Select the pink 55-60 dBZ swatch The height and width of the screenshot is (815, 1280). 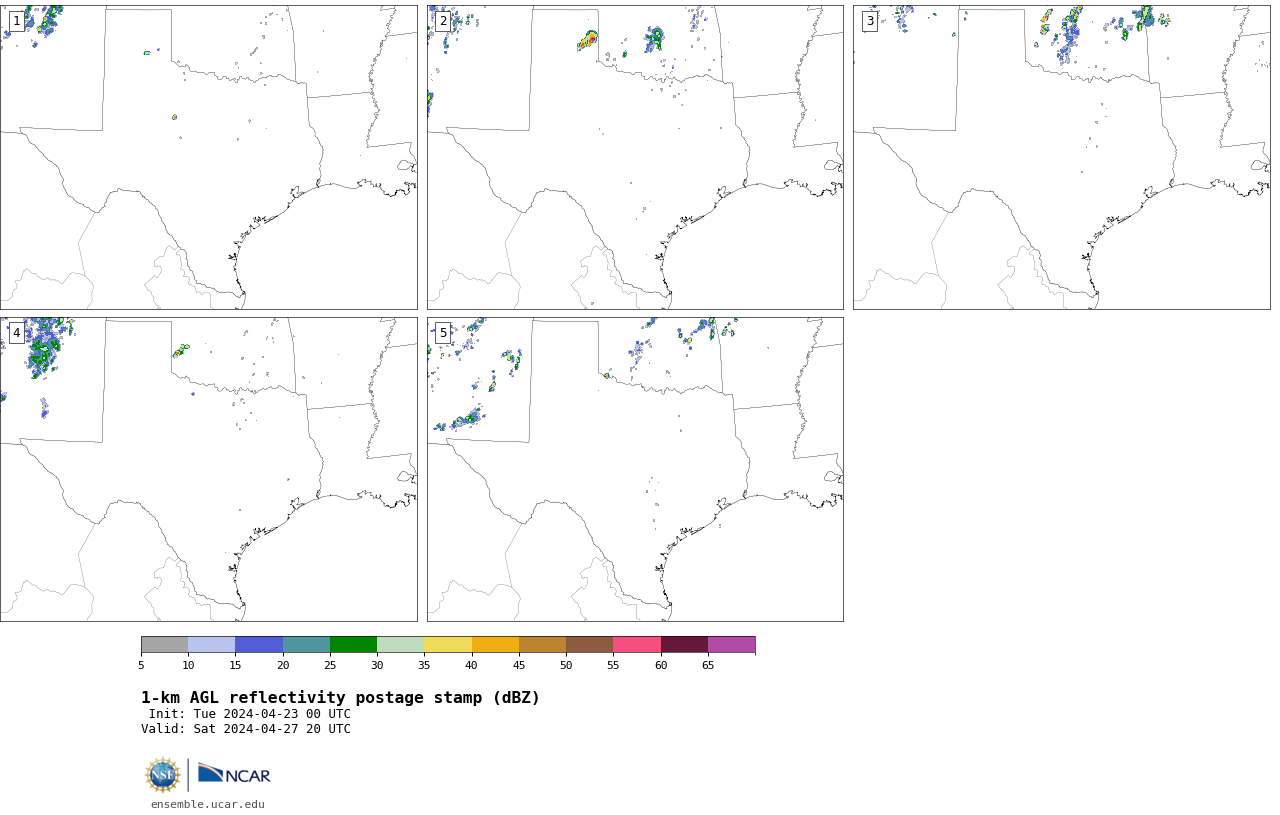637,644
